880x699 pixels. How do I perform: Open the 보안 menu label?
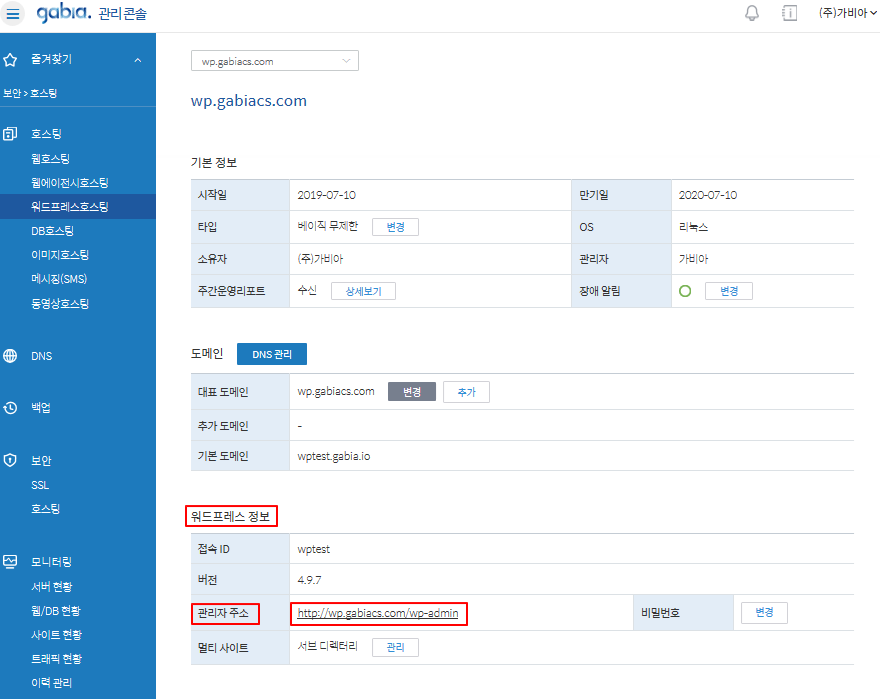[x=41, y=460]
